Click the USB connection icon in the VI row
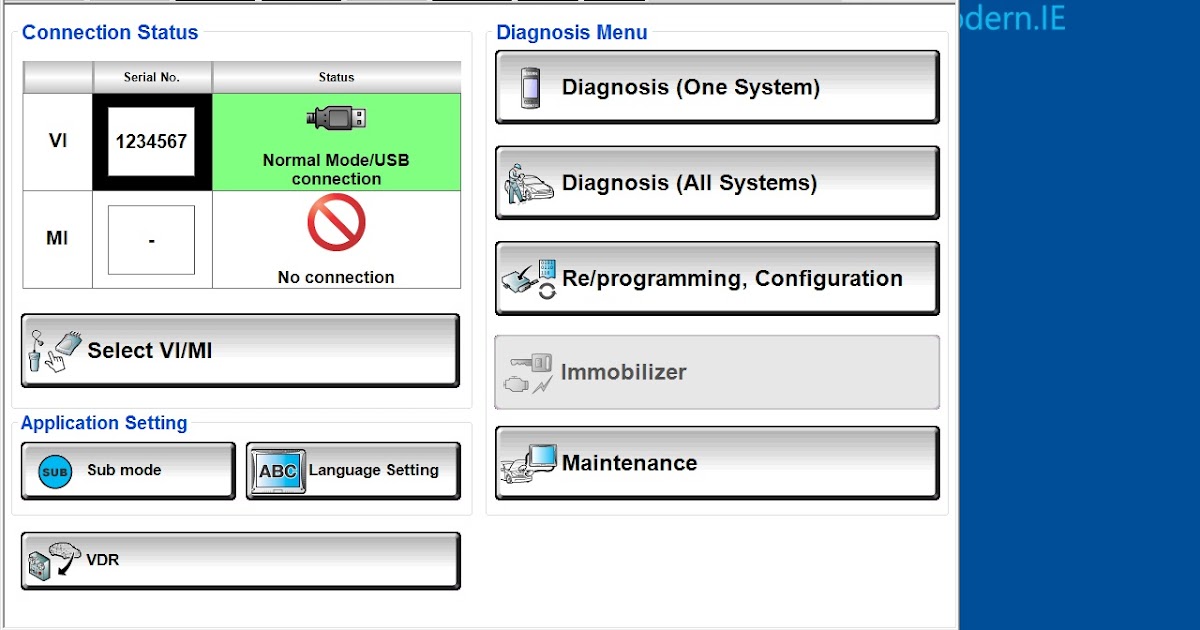This screenshot has height=630, width=1200. (335, 120)
